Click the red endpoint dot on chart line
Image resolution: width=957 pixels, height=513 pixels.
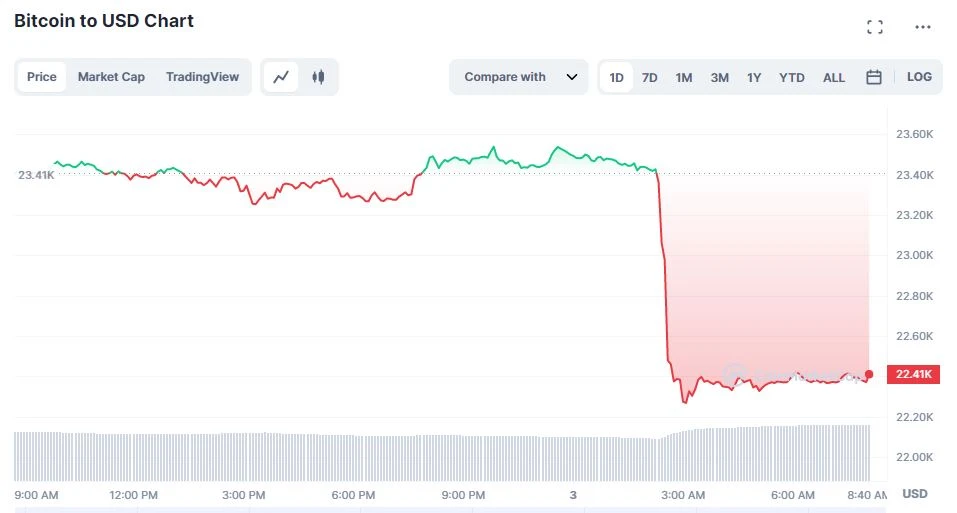[869, 375]
